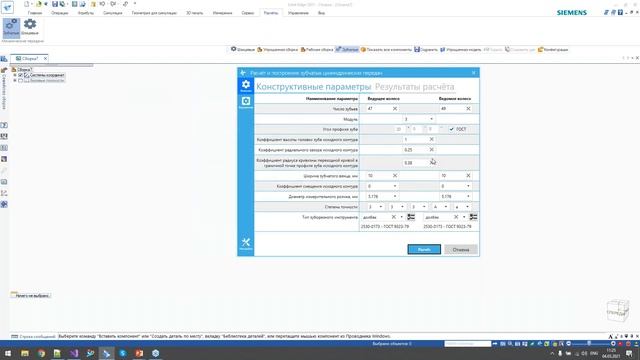Open tool settings for driven wheel cutter
The height and width of the screenshot is (360, 640).
(473, 217)
